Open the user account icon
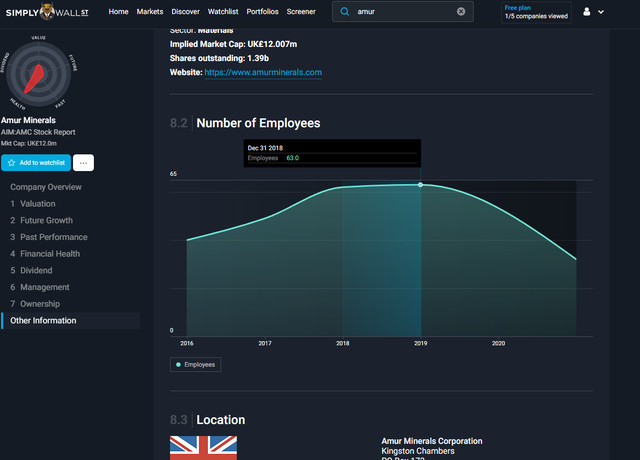 coord(587,11)
